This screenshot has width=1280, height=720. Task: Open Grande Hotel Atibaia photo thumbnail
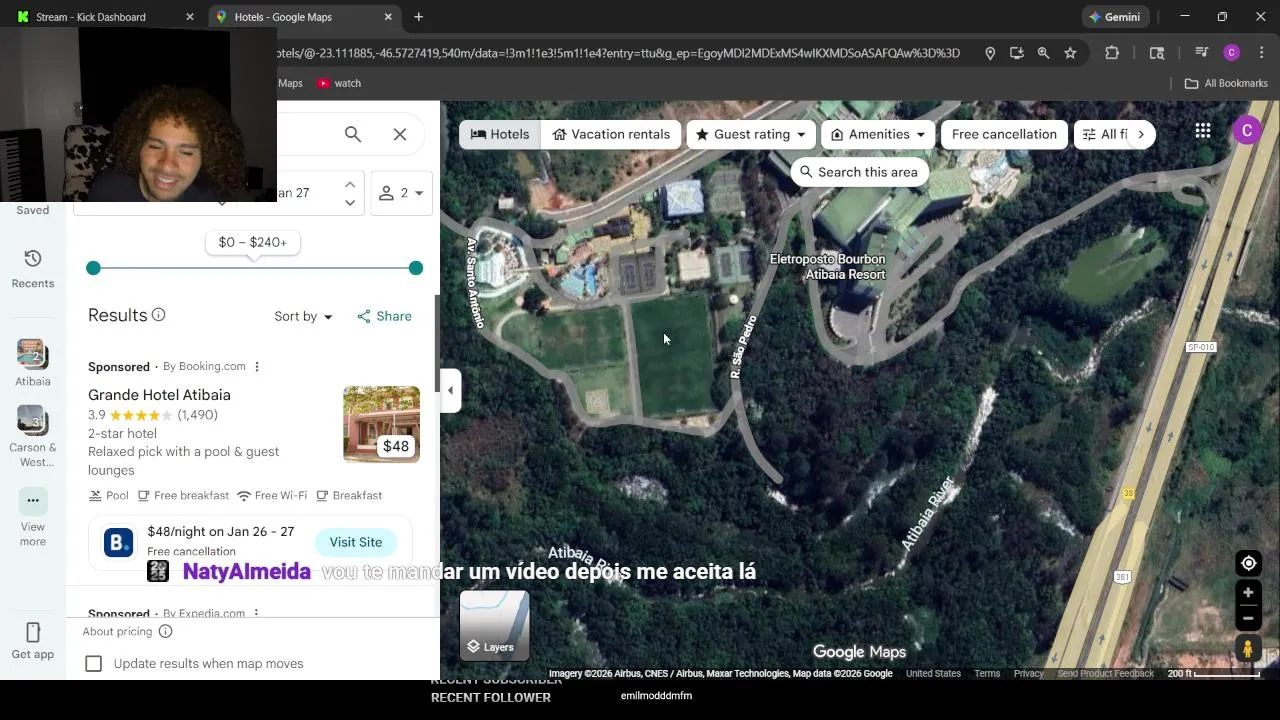(x=381, y=424)
